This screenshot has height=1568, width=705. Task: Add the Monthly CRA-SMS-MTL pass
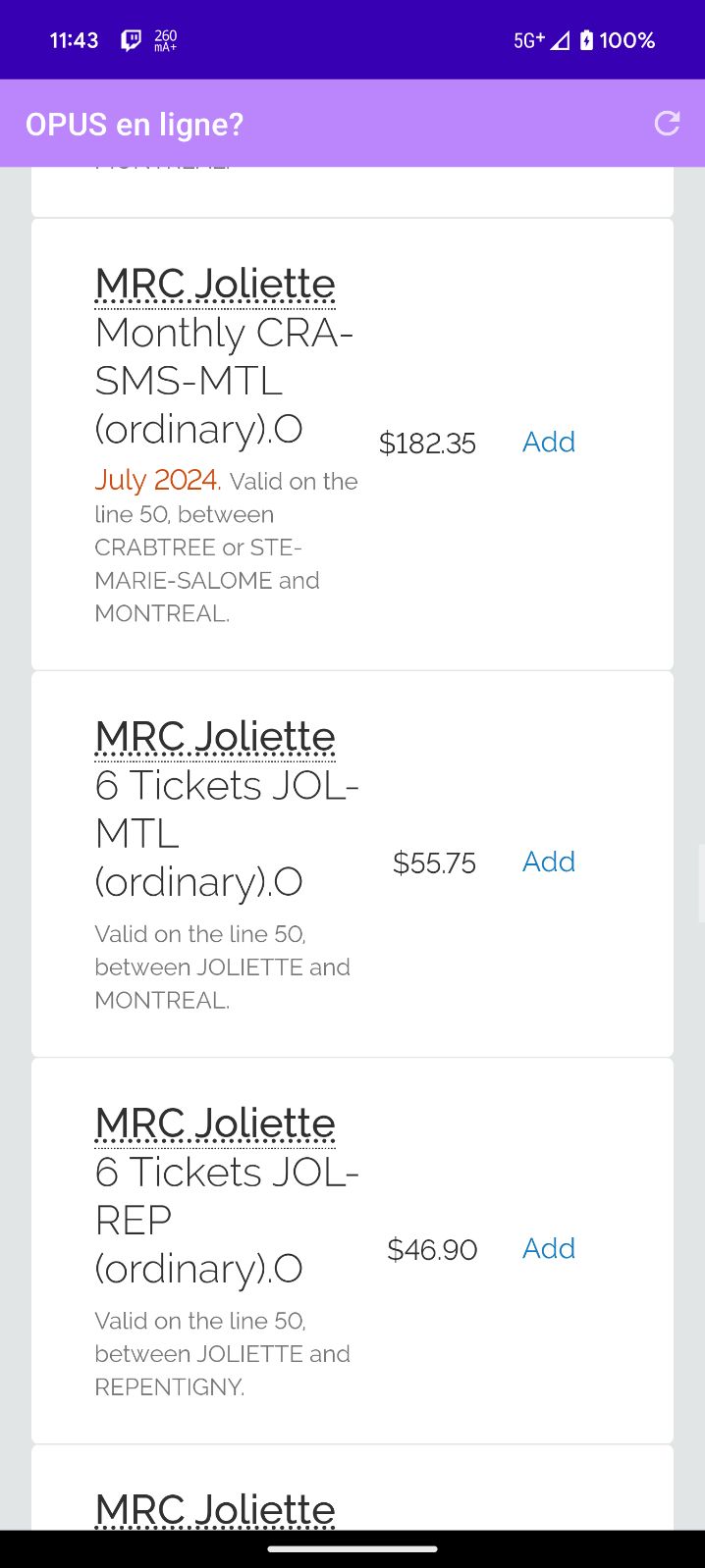(x=548, y=443)
